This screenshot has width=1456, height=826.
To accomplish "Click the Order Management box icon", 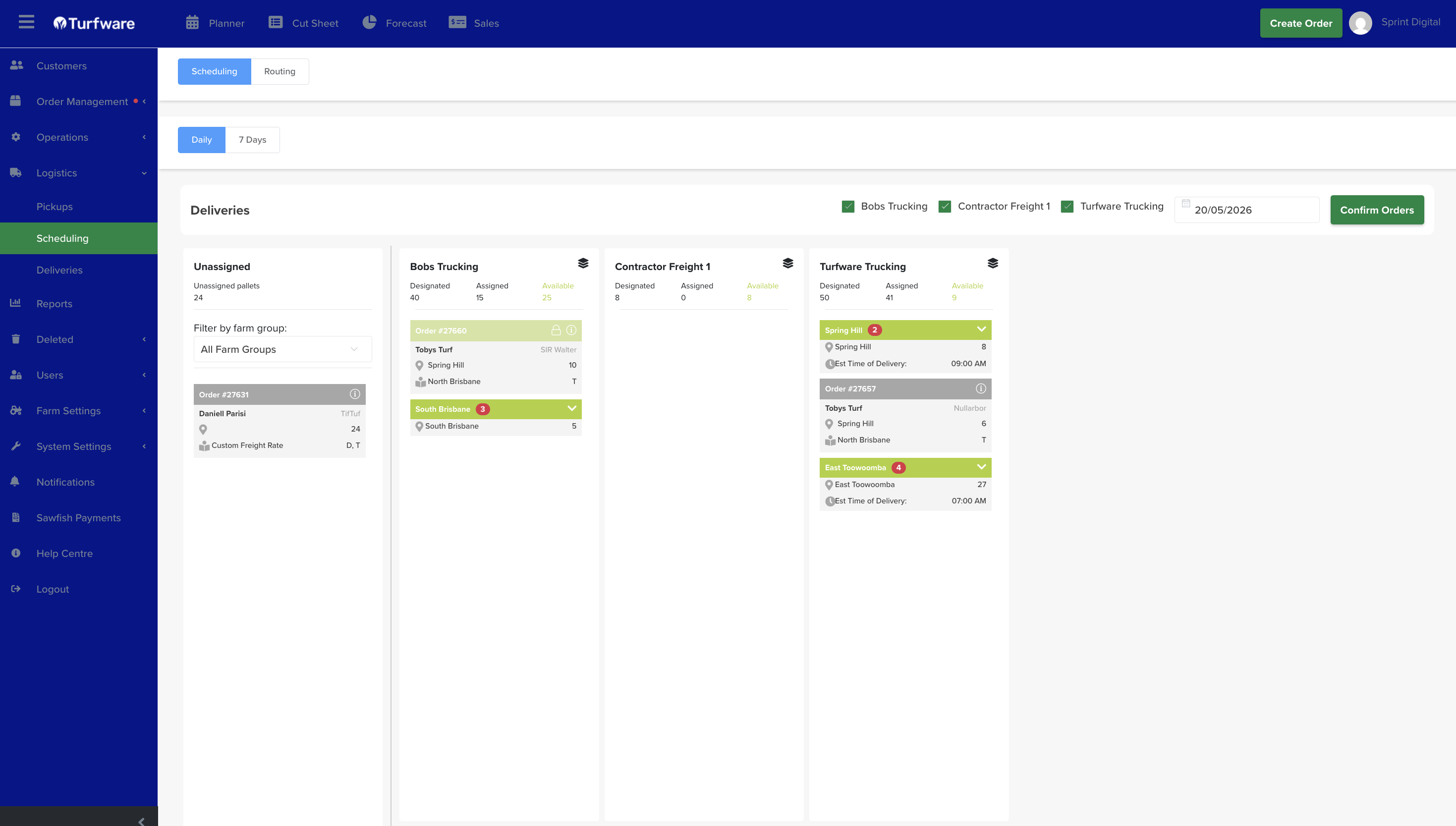I will tap(15, 101).
